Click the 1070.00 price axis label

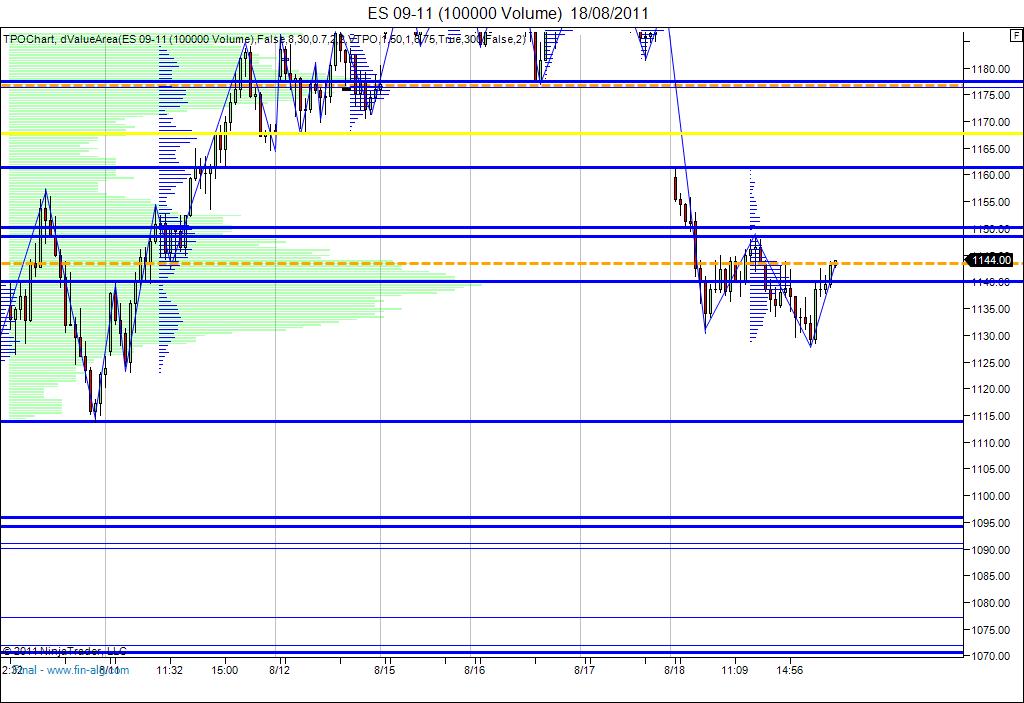coord(991,656)
